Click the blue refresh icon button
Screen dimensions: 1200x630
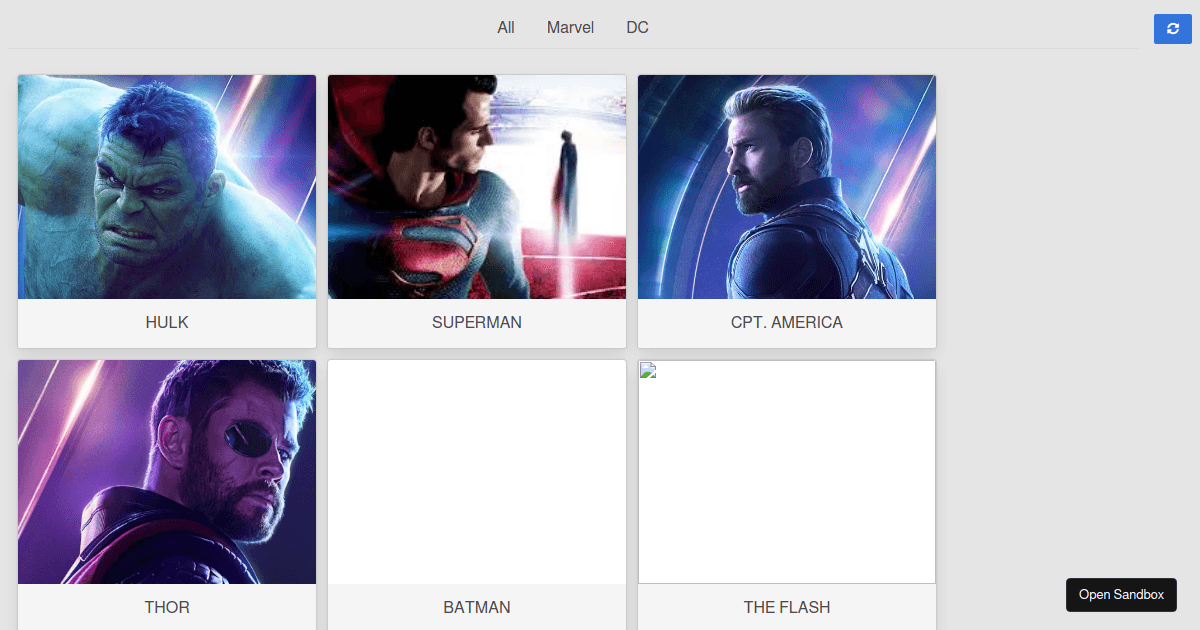click(1172, 29)
